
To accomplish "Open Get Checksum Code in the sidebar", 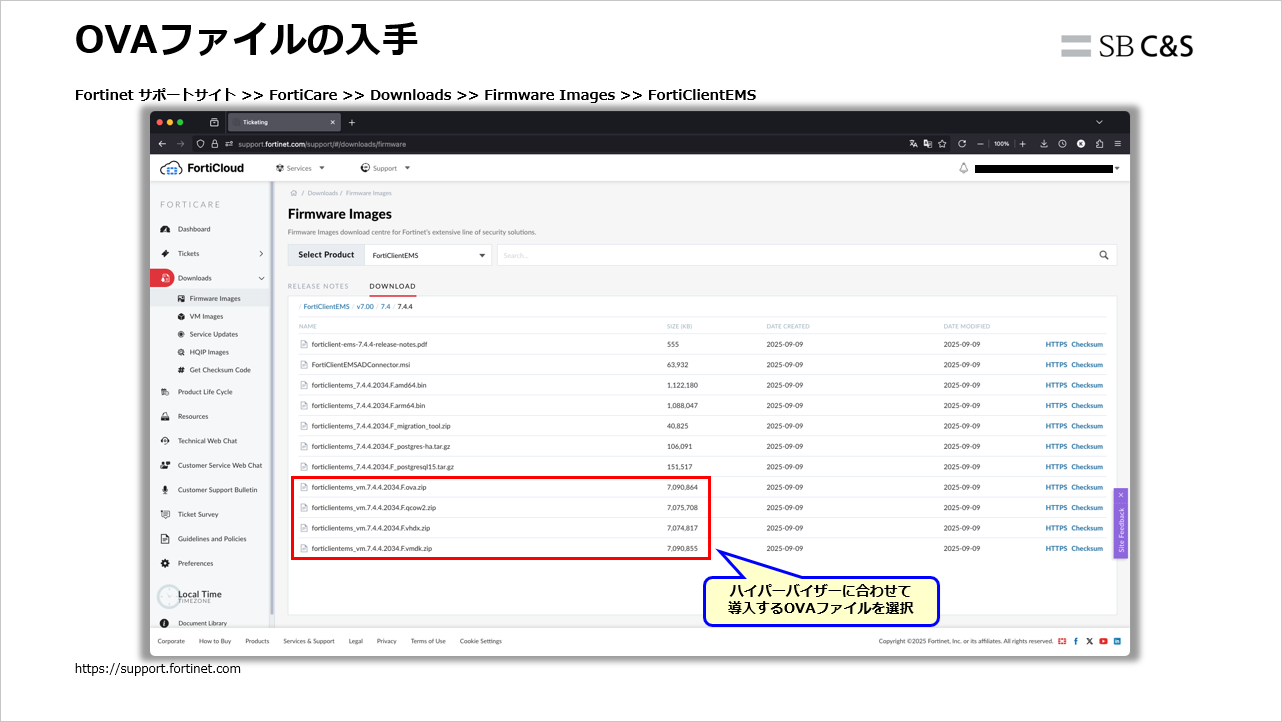I will 220,370.
